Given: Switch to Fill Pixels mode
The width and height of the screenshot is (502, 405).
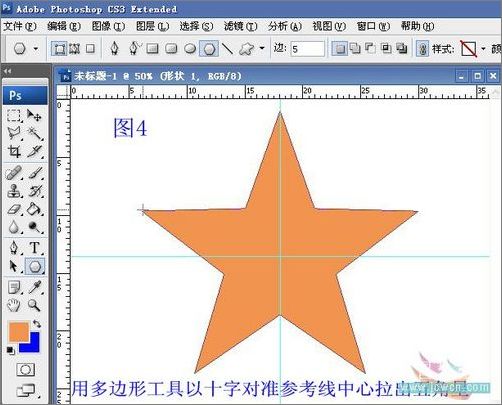Looking at the screenshot, I should coord(90,49).
